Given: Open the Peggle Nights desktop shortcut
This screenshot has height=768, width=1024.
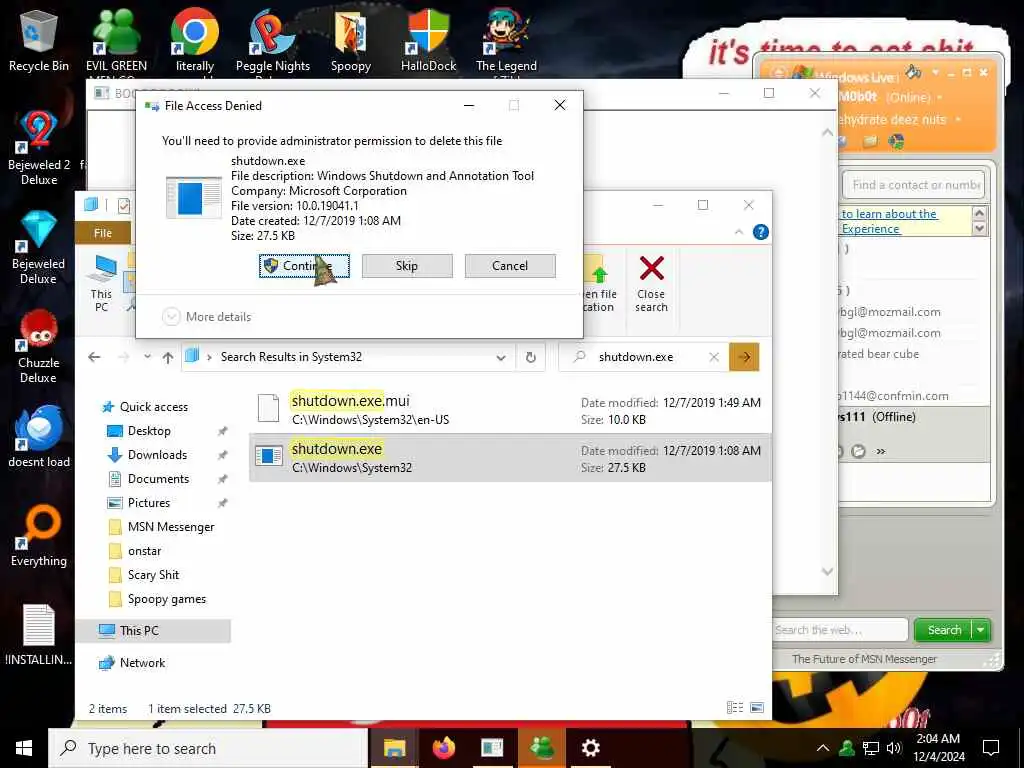Looking at the screenshot, I should pos(272,39).
